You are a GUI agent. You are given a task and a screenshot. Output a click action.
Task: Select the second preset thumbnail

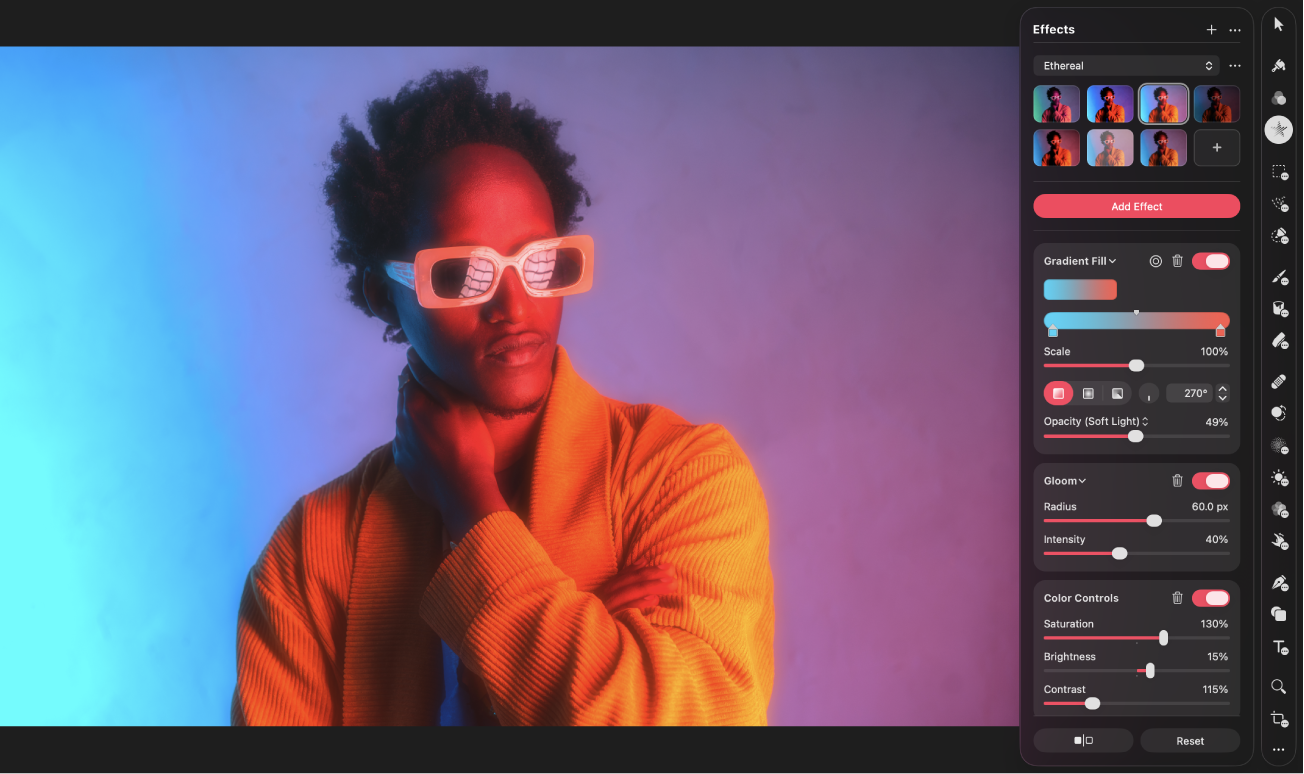1110,103
